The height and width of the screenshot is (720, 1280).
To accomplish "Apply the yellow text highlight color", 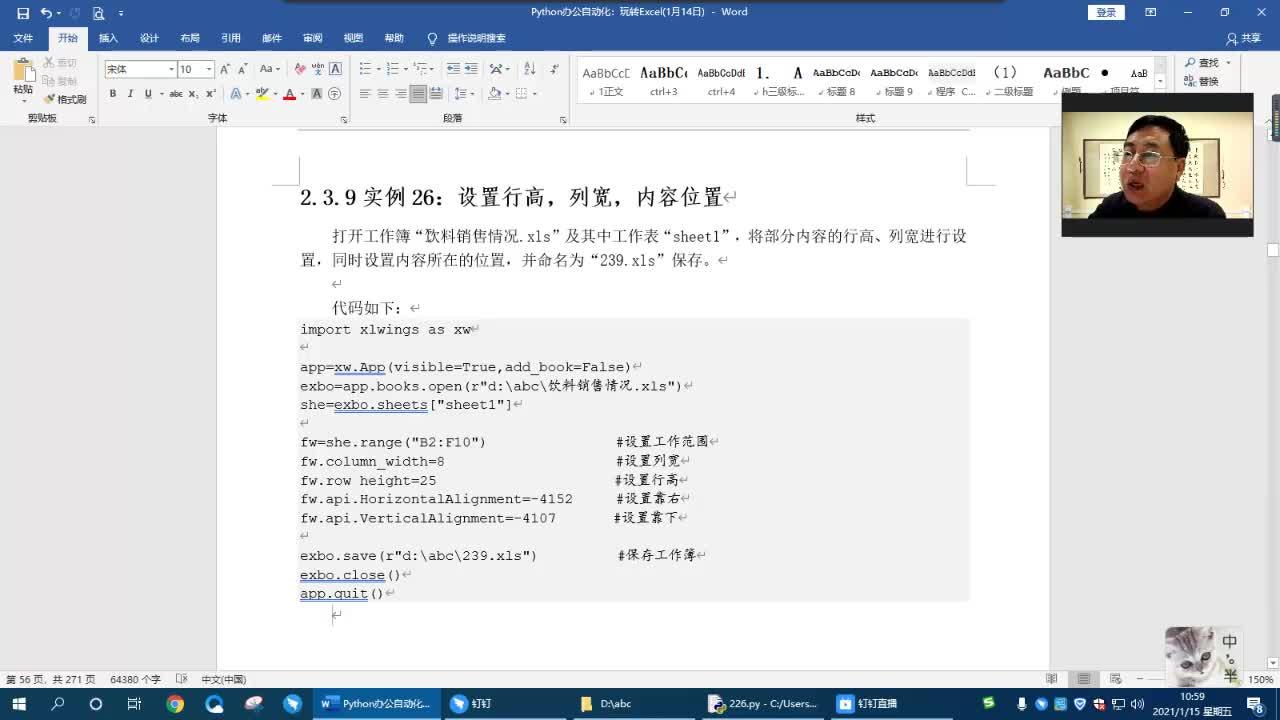I will tap(261, 94).
